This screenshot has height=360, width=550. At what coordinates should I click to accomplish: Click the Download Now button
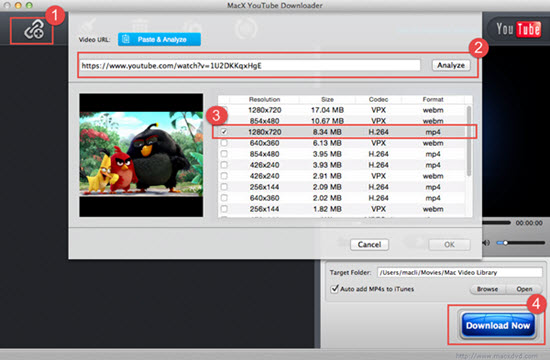(x=497, y=326)
